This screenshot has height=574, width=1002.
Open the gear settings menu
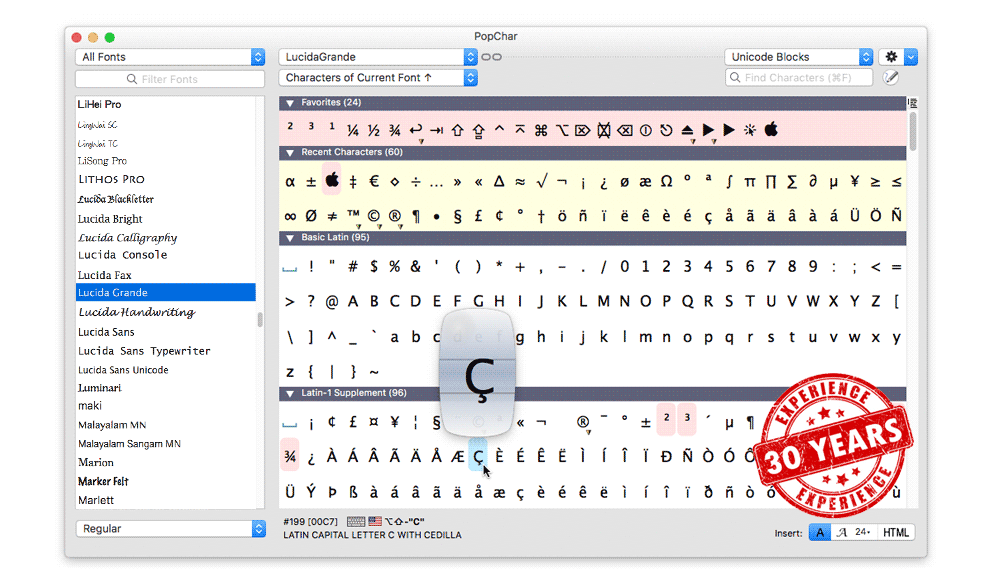(892, 57)
